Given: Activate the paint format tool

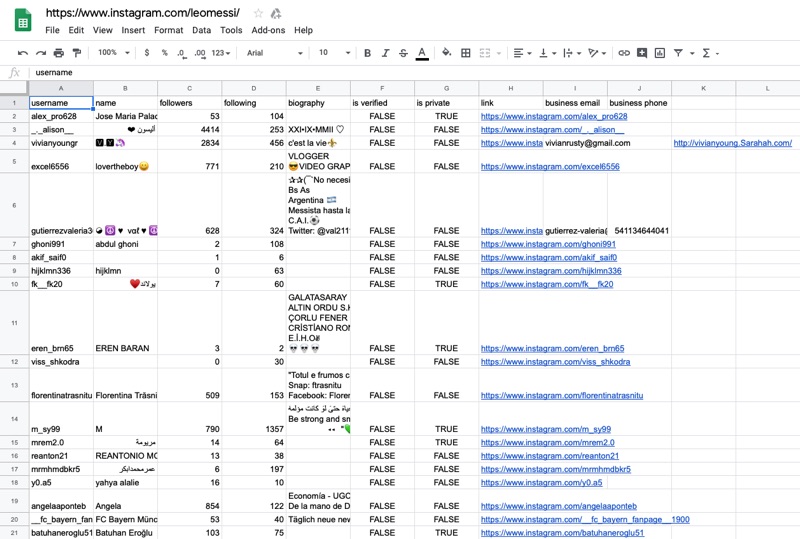Looking at the screenshot, I should (77, 53).
